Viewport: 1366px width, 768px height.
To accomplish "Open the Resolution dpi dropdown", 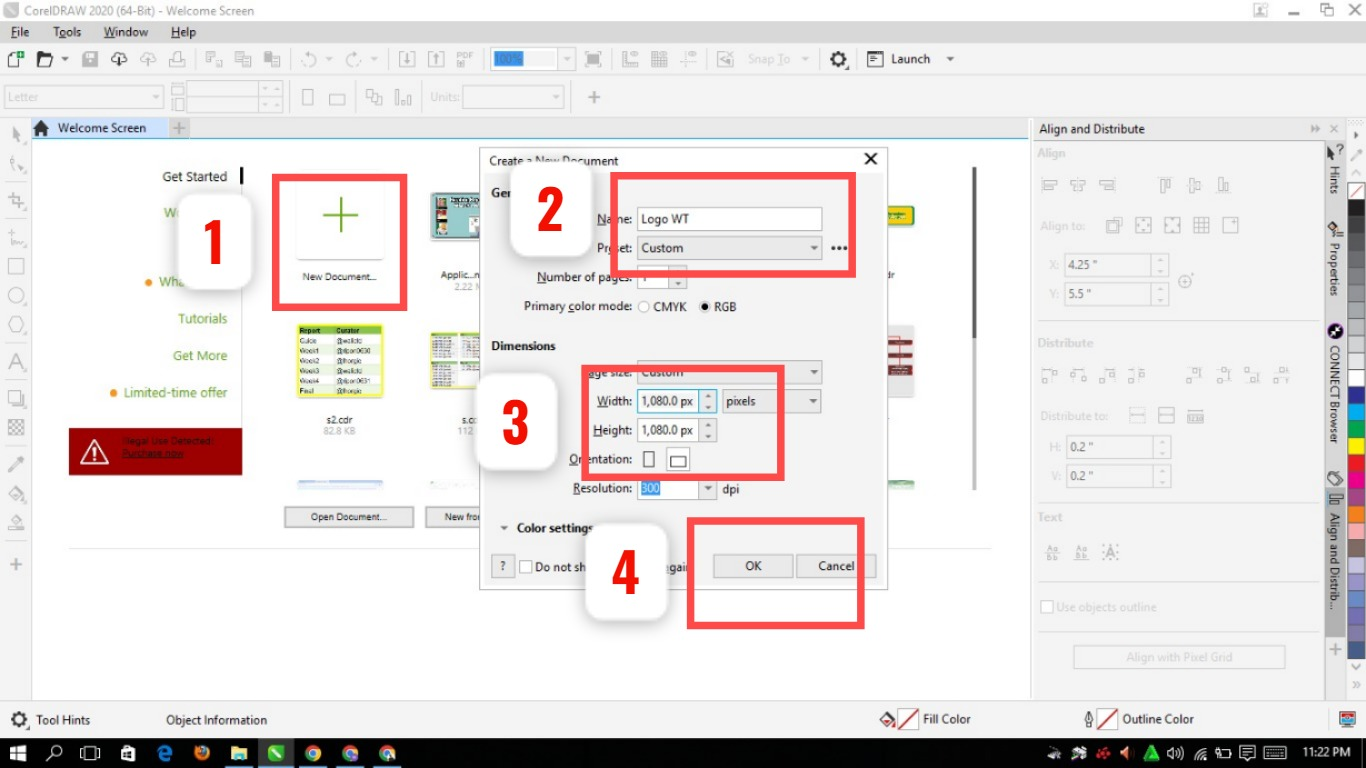I will point(708,489).
